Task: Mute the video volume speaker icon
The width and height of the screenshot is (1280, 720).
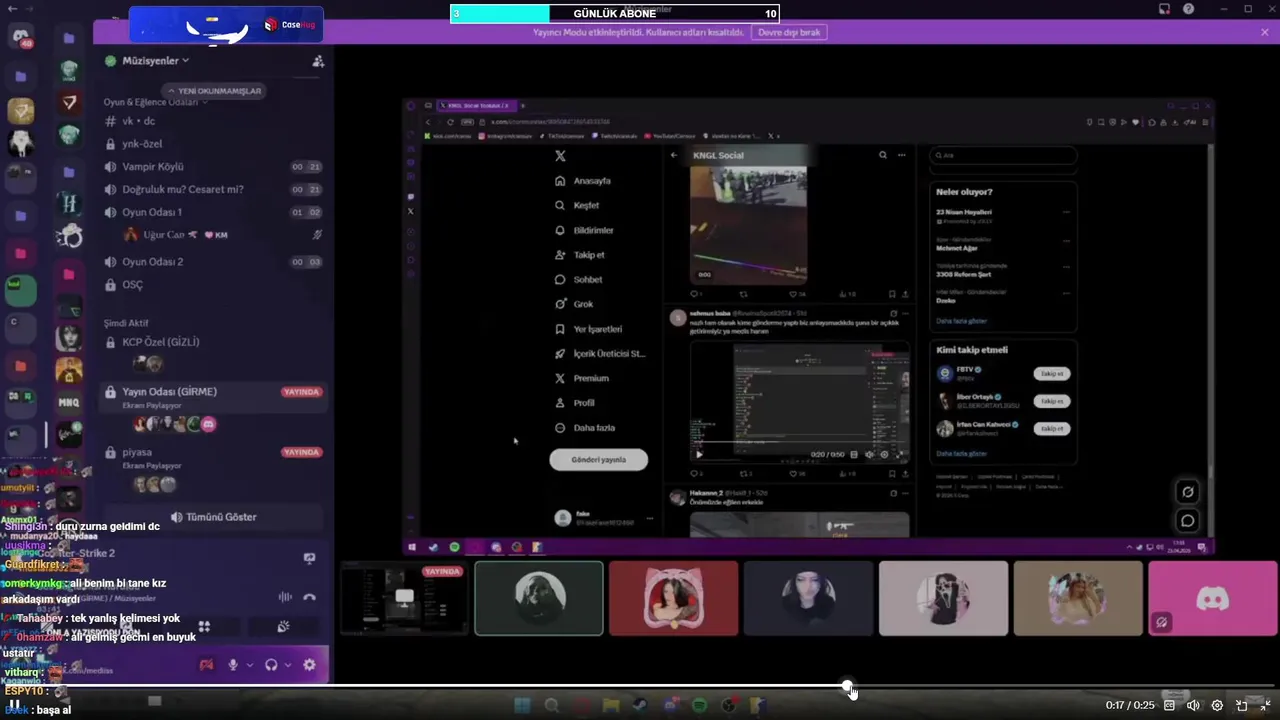Action: pos(1192,705)
